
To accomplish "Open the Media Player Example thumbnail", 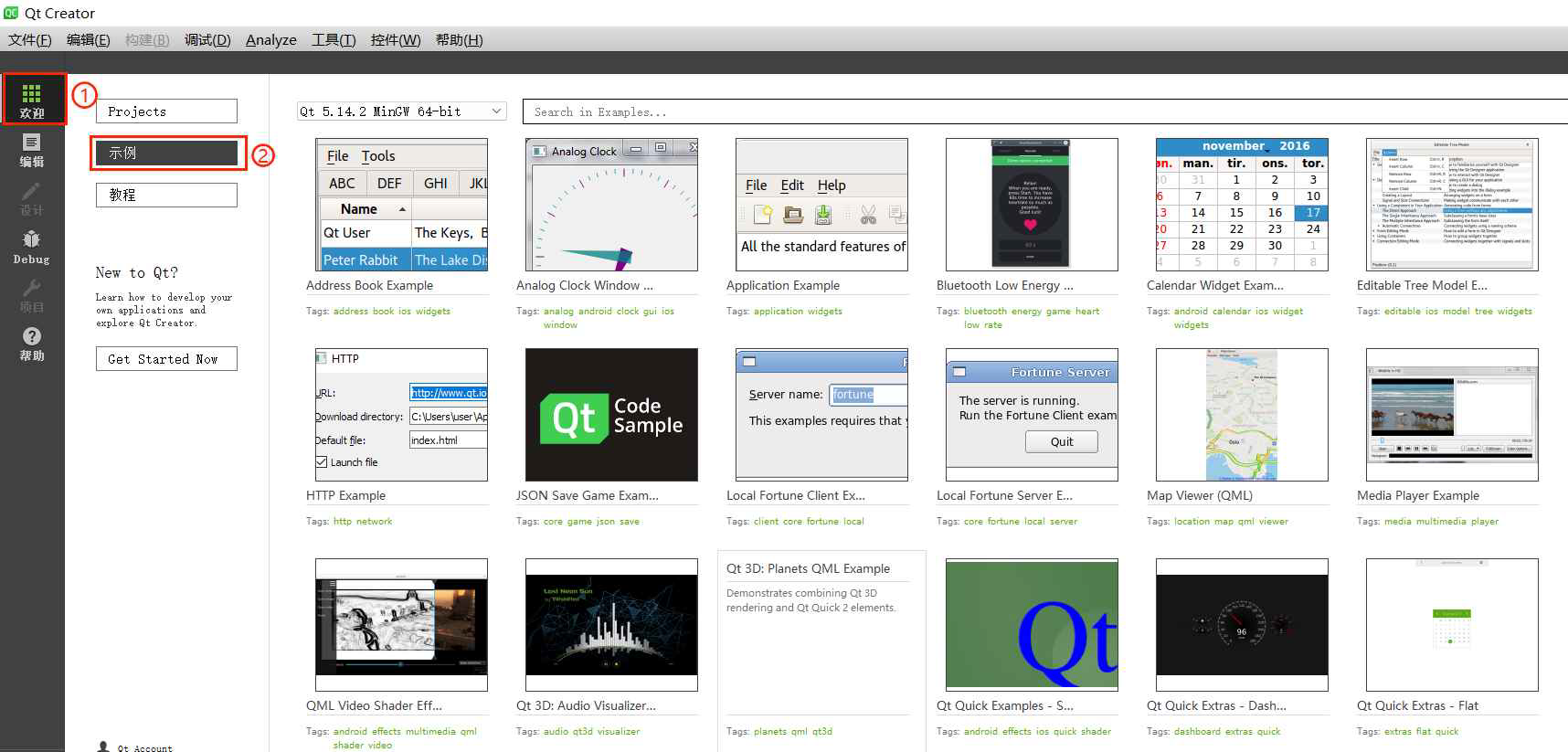I will (1452, 415).
